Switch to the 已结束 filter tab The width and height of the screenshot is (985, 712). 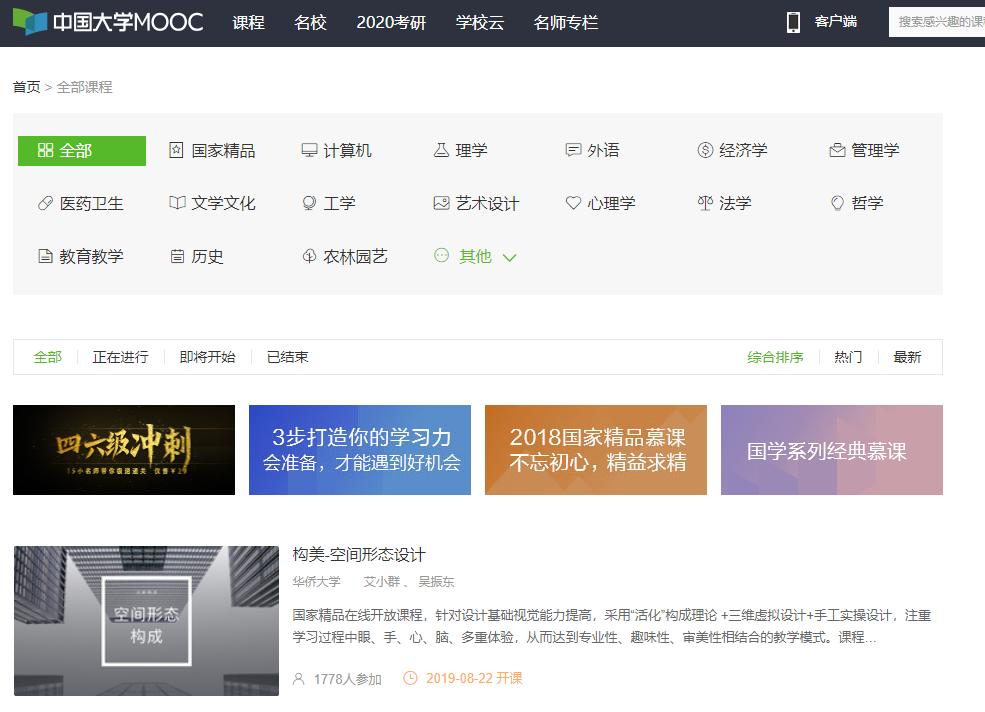pos(287,355)
